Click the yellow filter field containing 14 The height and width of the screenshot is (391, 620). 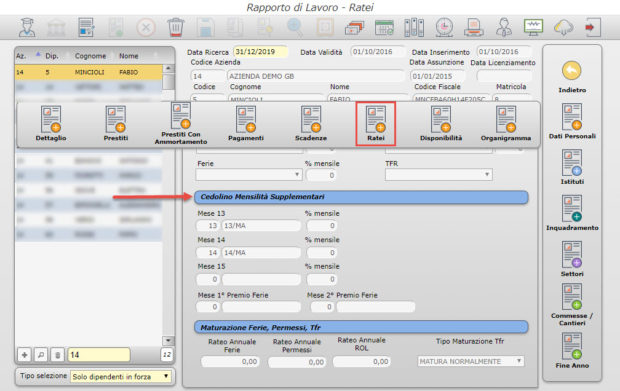click(x=99, y=355)
